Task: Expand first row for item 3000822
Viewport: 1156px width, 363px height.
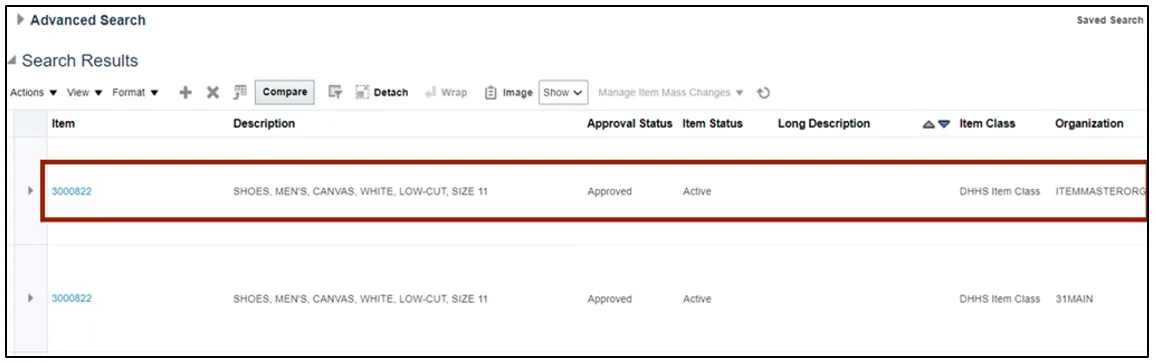Action: click(x=30, y=191)
